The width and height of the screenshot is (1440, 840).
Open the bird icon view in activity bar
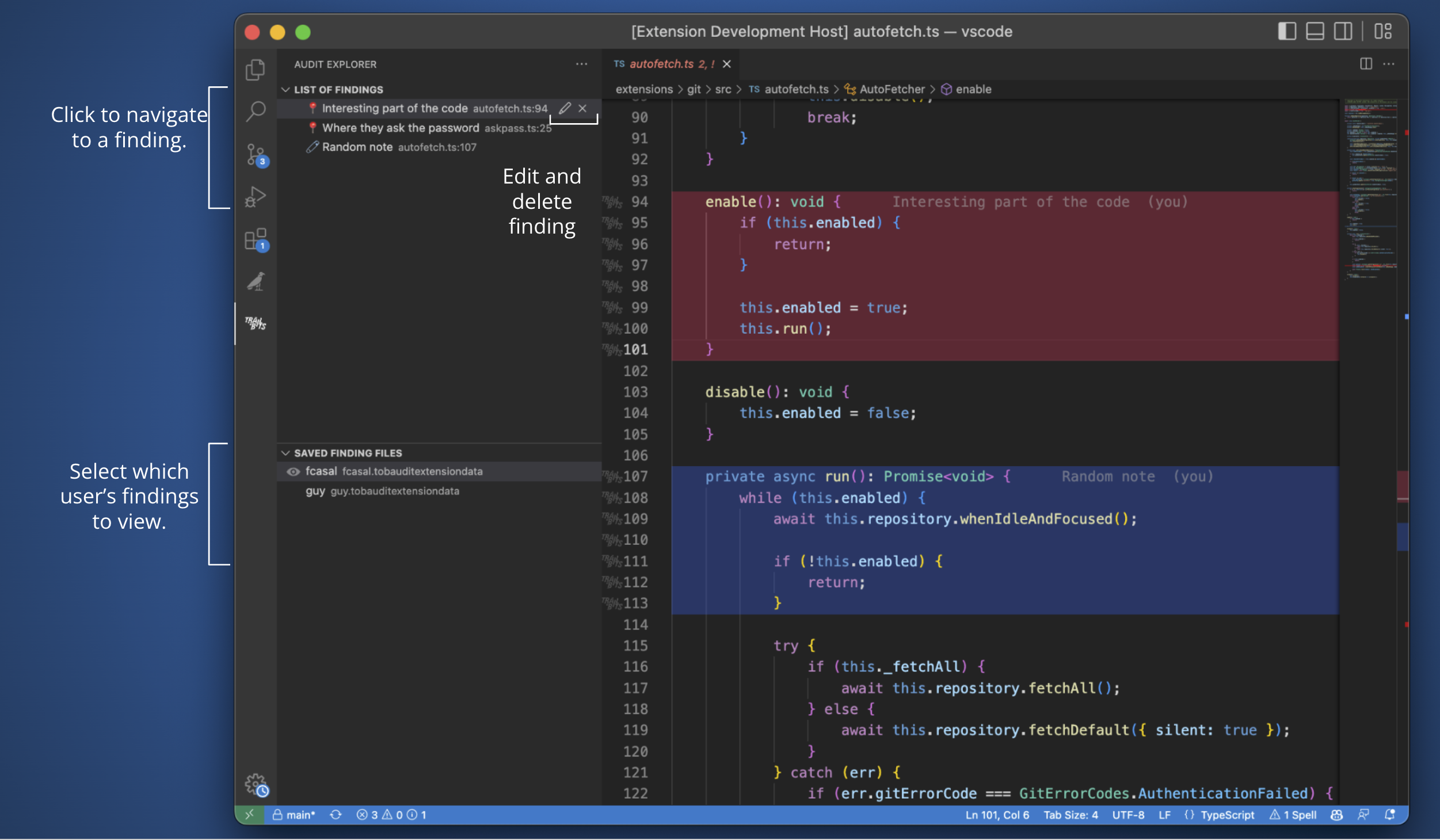pyautogui.click(x=256, y=281)
